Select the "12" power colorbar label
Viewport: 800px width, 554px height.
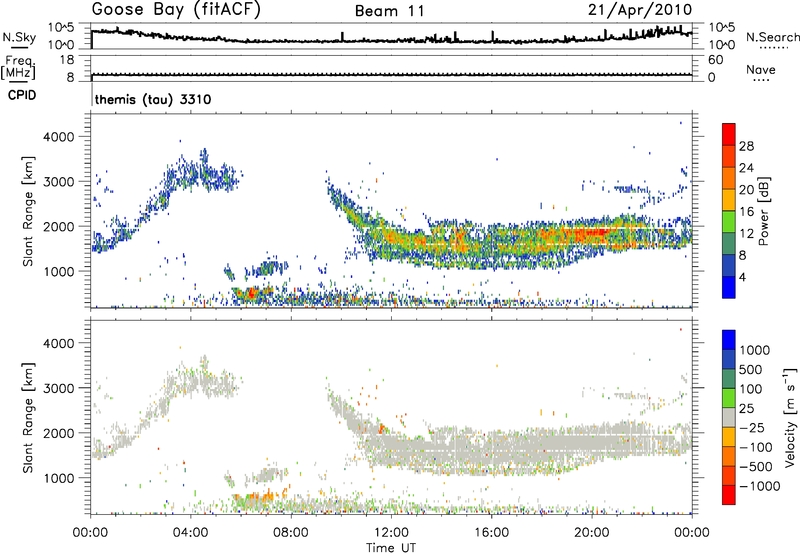pos(746,234)
